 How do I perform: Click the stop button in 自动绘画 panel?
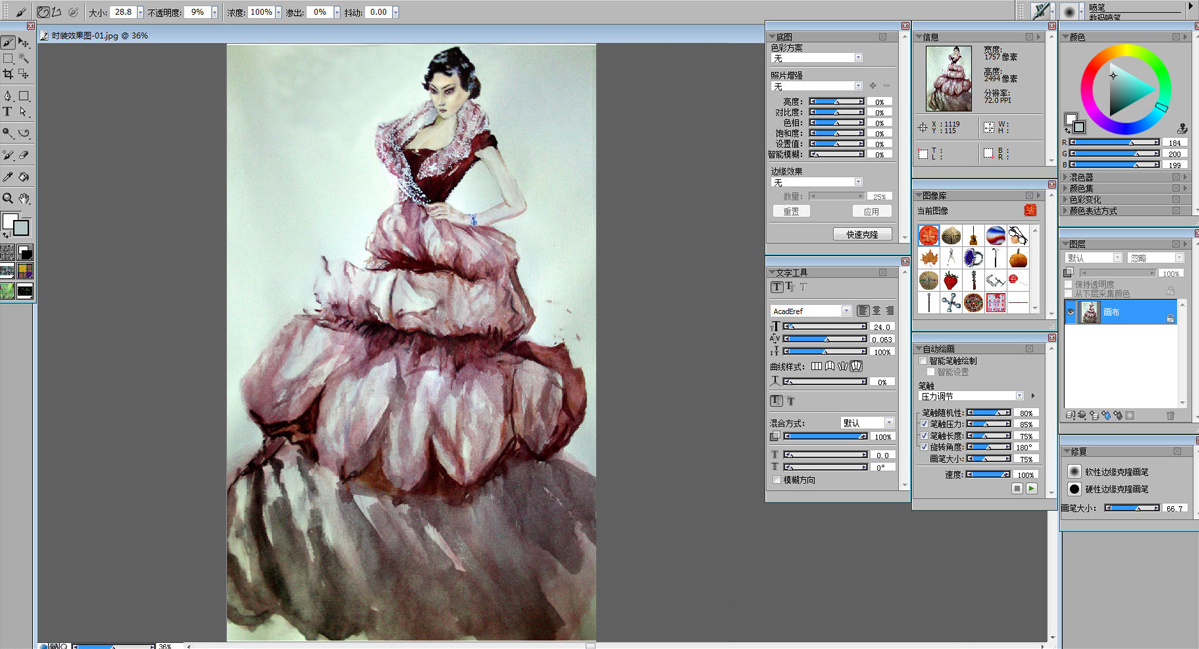point(1017,488)
